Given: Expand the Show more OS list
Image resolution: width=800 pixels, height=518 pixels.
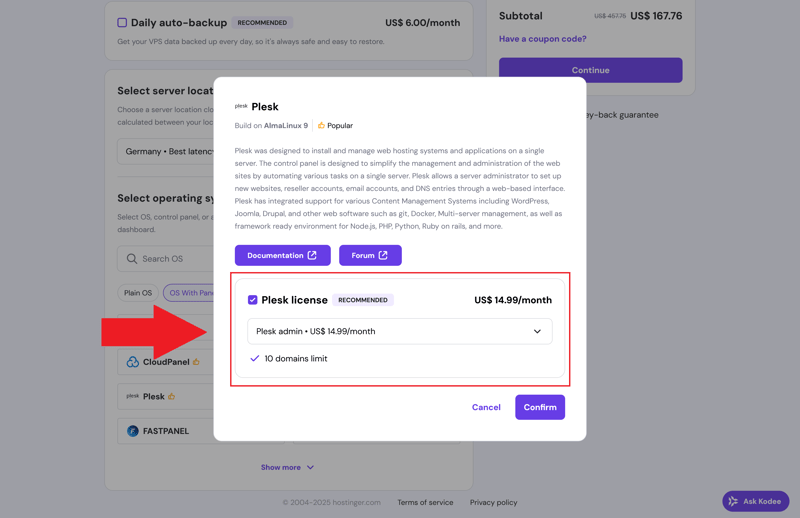Looking at the screenshot, I should click(287, 467).
